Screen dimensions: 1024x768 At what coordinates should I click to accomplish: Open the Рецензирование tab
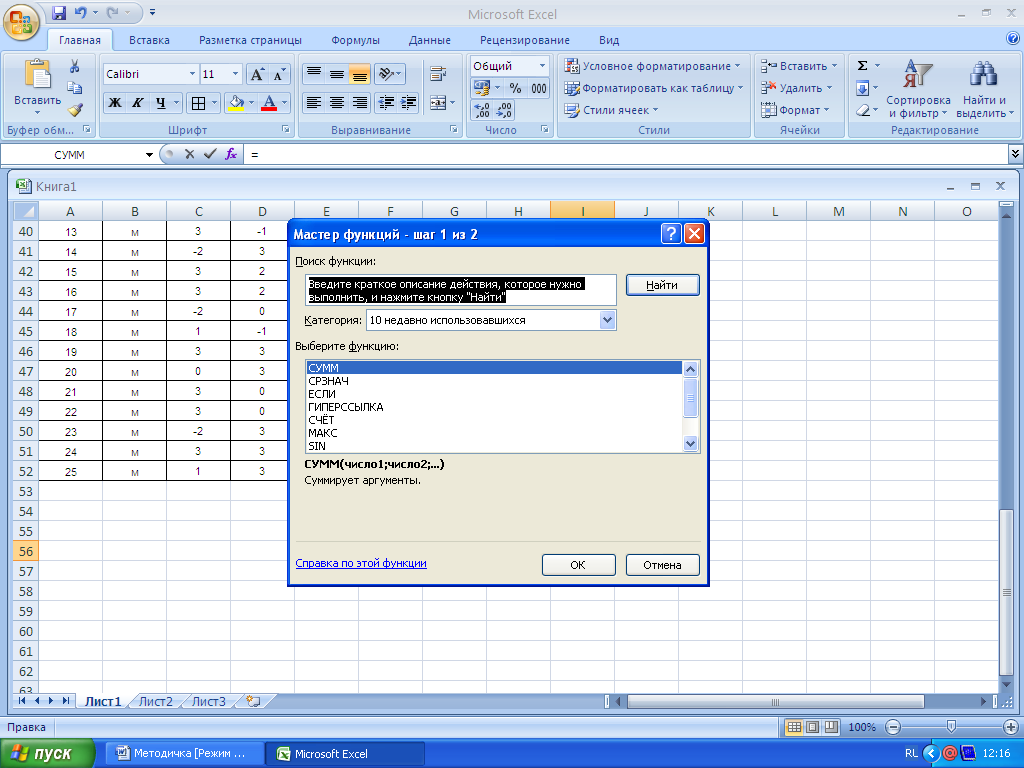coord(524,40)
